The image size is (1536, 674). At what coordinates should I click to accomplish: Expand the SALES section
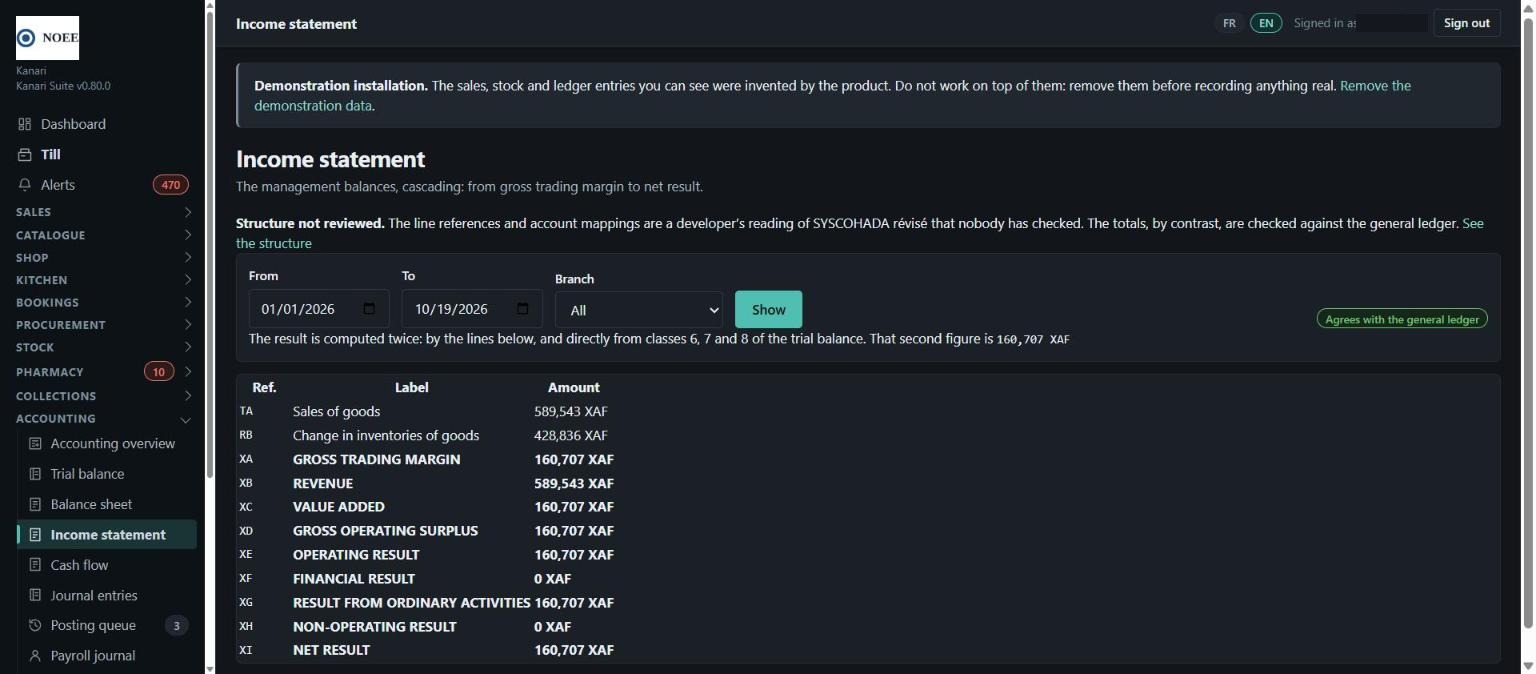104,212
